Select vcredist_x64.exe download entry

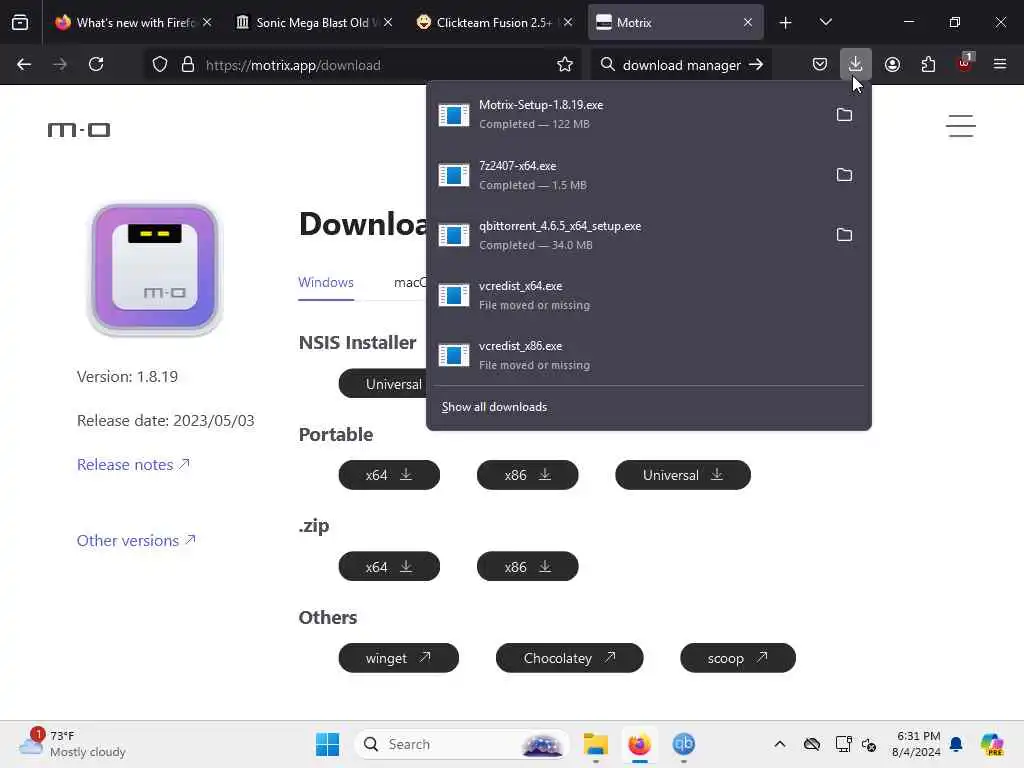tap(648, 295)
